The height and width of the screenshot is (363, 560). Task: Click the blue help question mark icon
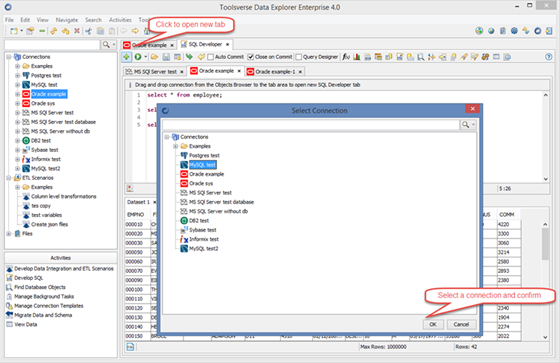[549, 57]
